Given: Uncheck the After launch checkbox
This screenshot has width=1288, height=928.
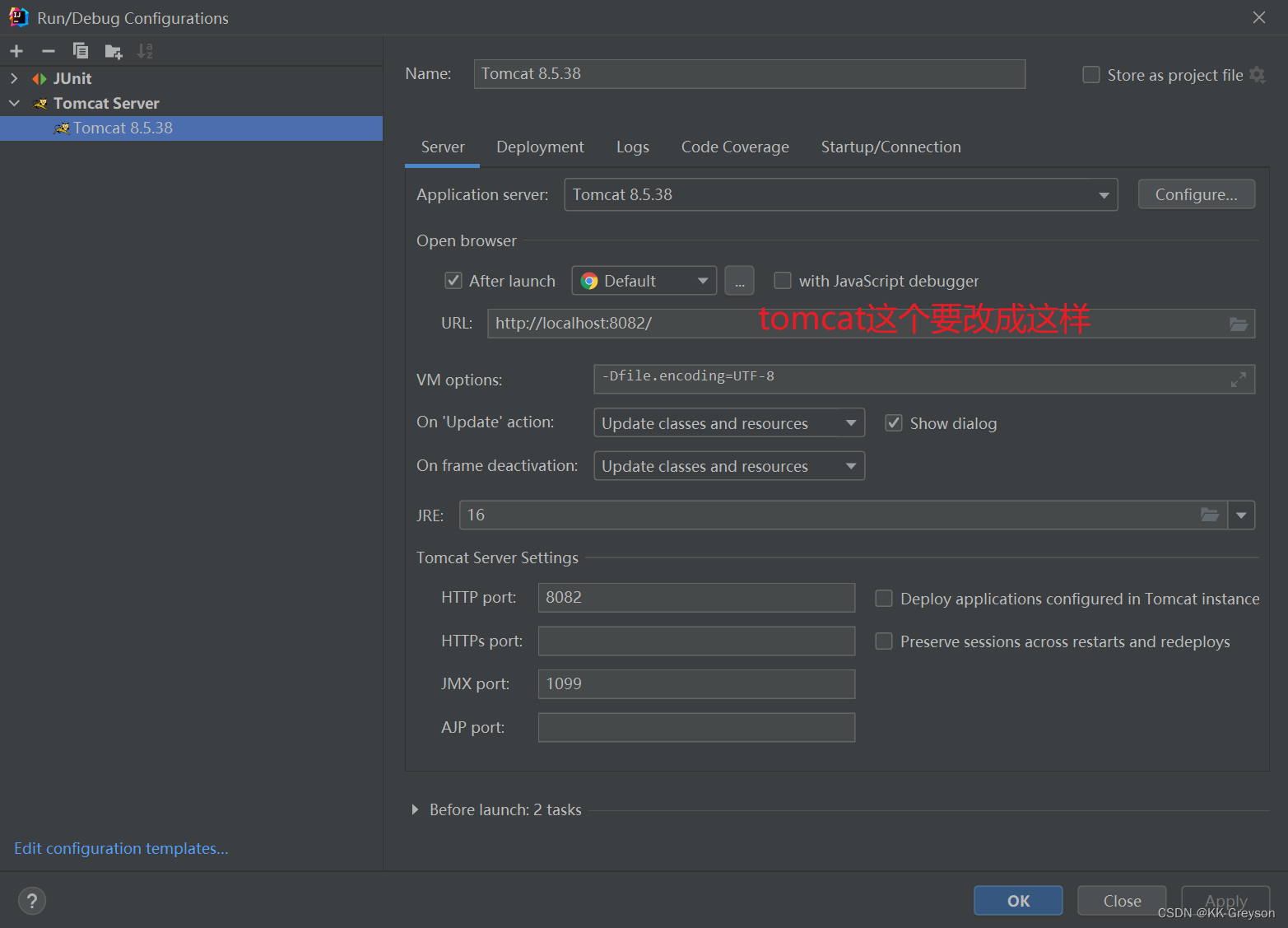Looking at the screenshot, I should [453, 281].
